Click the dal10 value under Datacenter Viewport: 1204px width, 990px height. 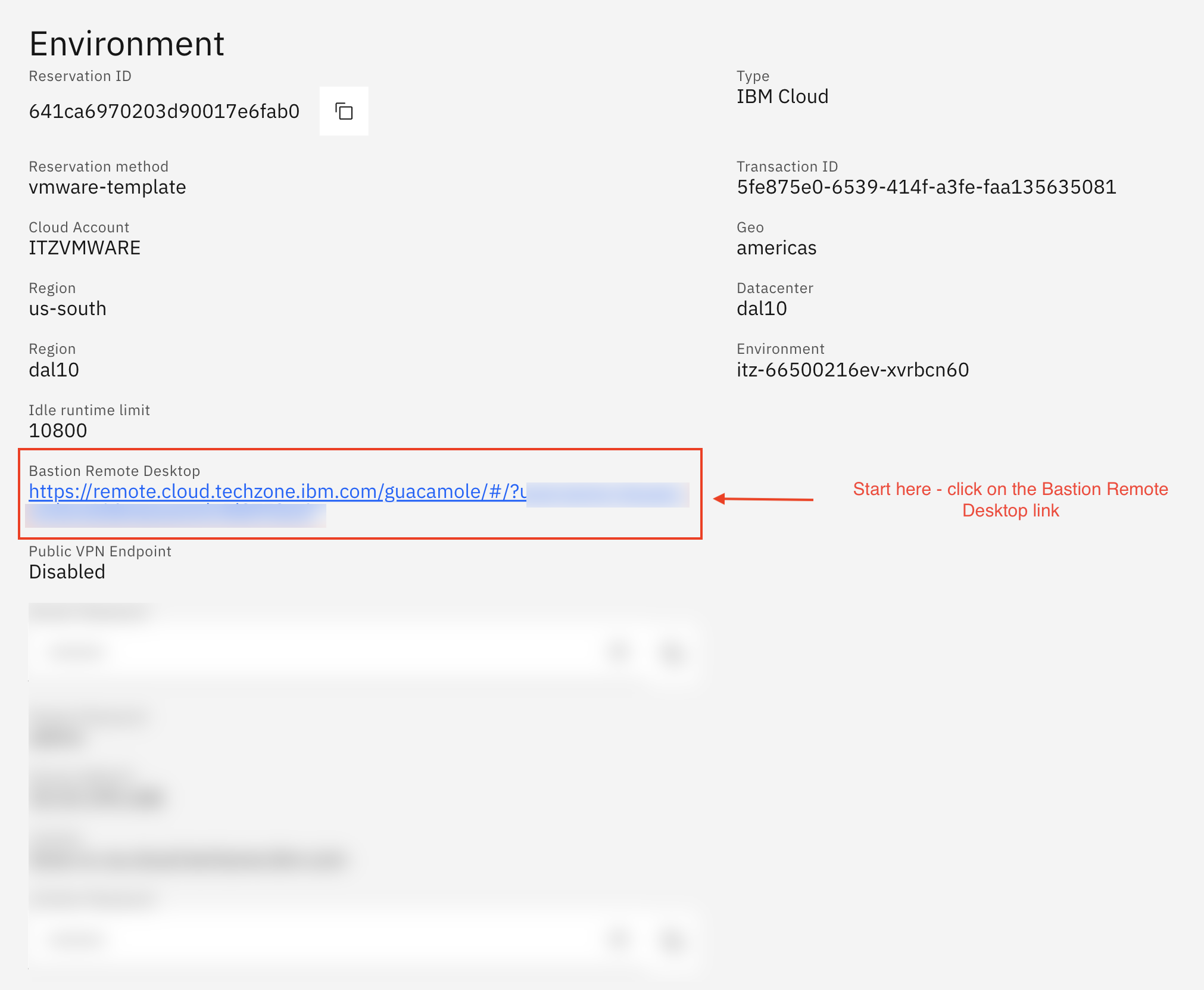click(x=762, y=309)
